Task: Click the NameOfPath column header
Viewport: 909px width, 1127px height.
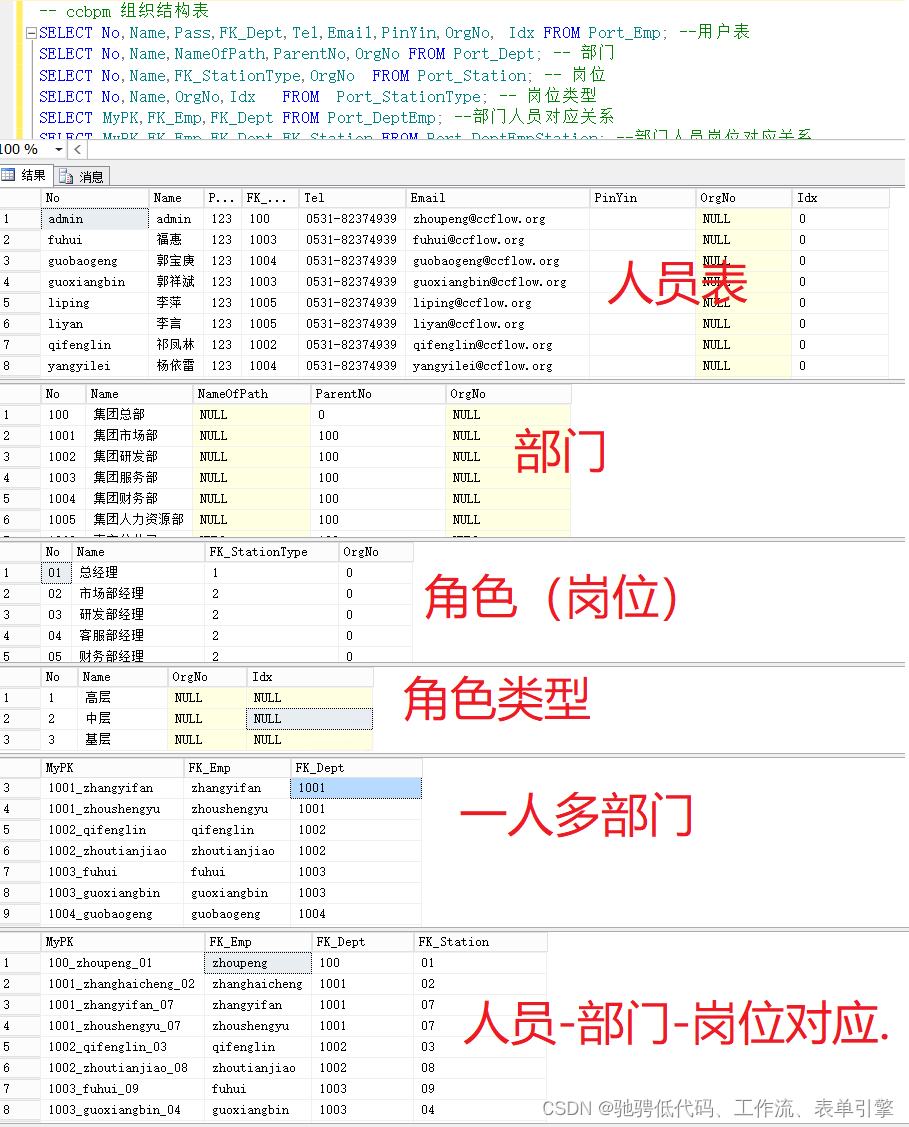Action: point(251,394)
